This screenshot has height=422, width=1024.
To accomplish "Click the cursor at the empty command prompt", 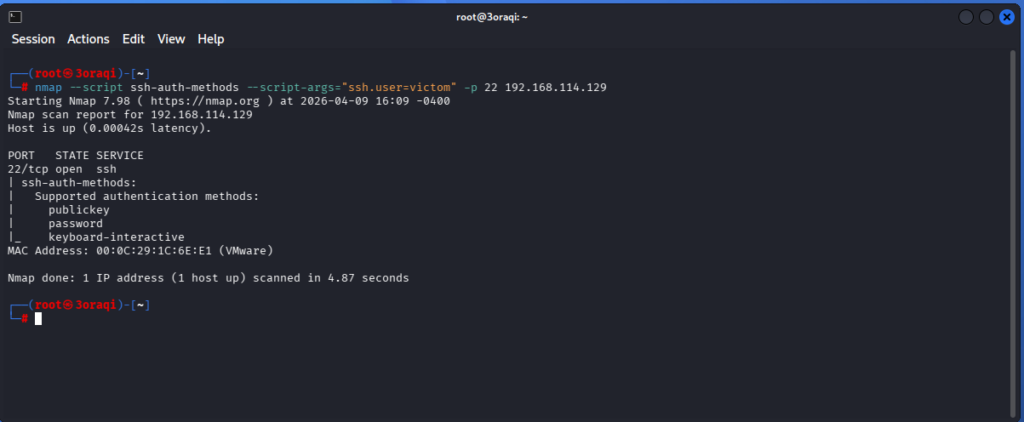I will tap(38, 318).
